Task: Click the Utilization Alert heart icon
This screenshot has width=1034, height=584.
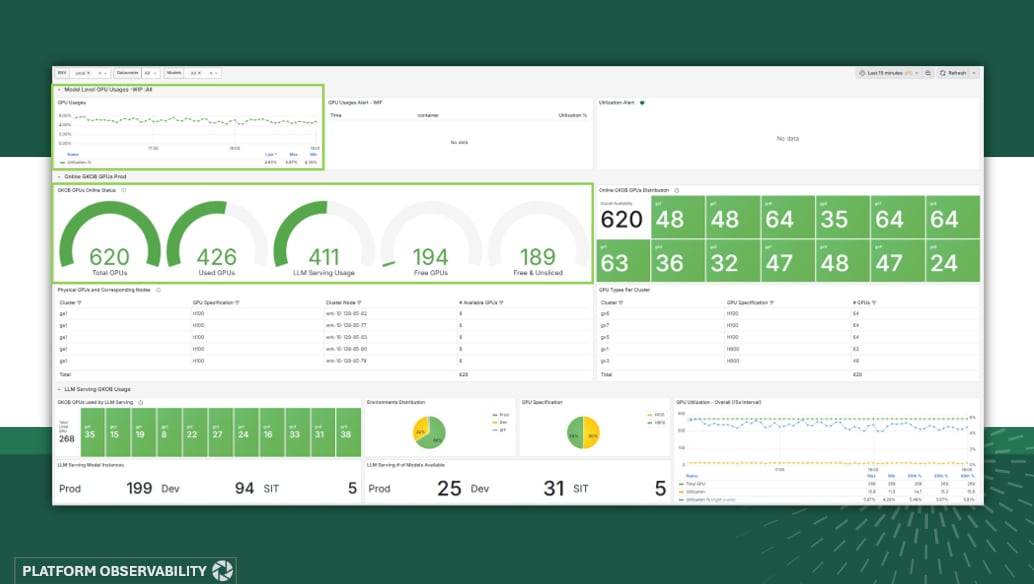Action: [642, 103]
